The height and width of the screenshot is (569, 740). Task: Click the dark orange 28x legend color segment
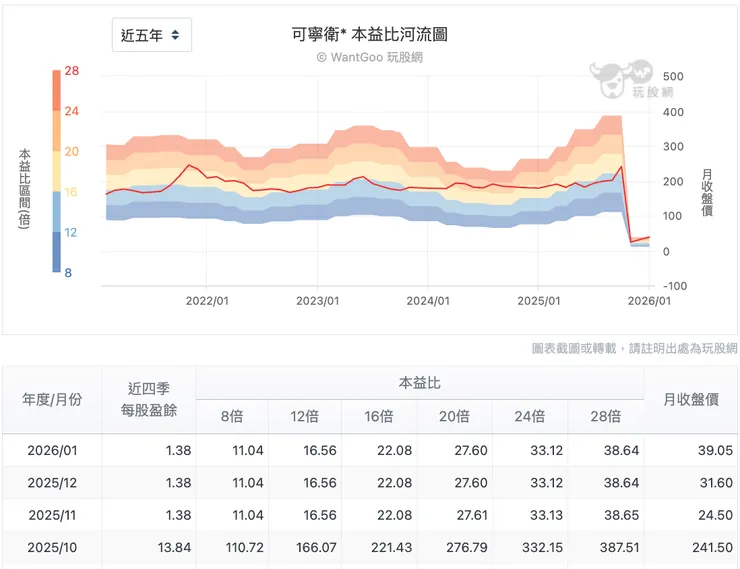point(56,90)
